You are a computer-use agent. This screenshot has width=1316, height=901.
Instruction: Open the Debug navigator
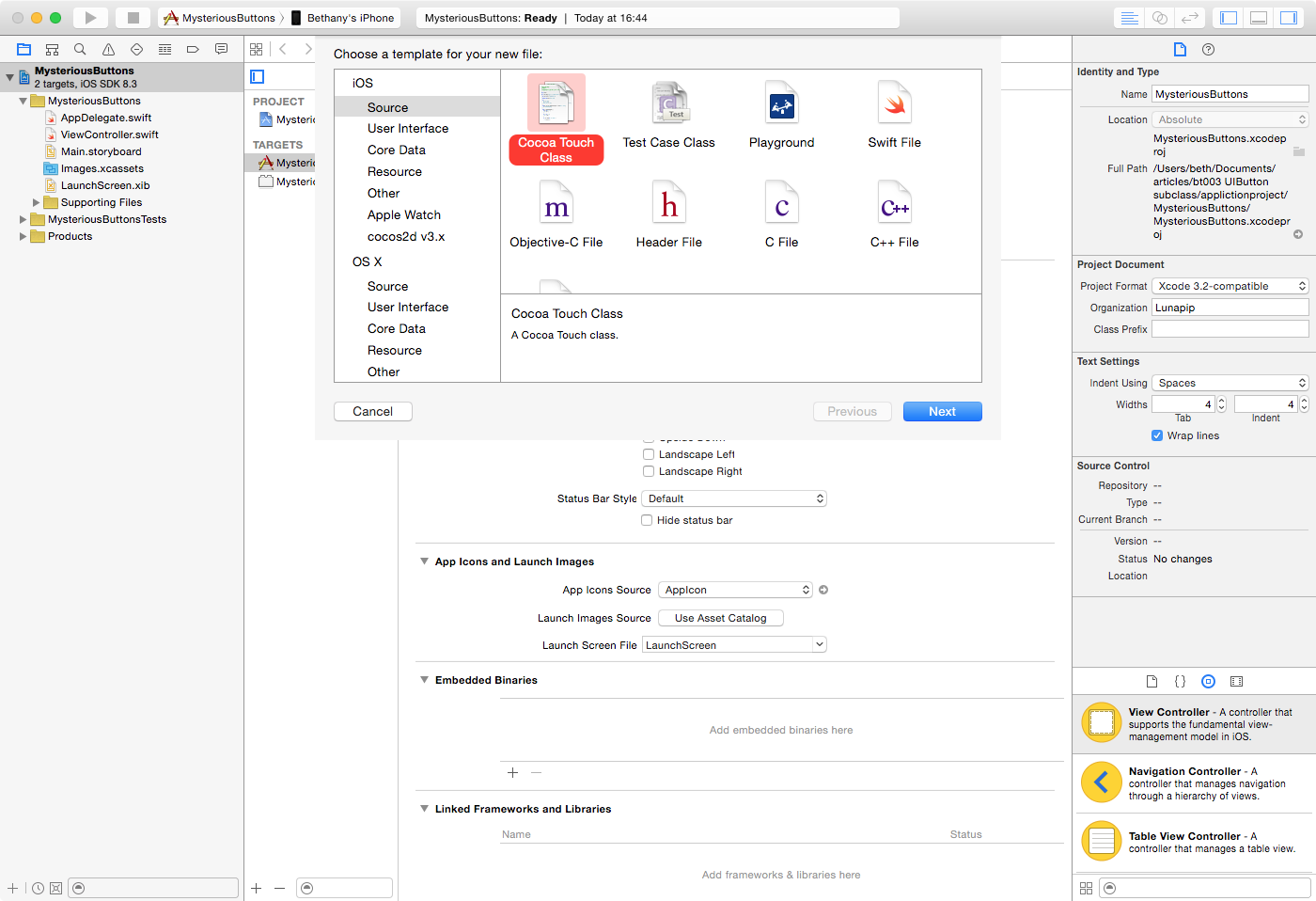tap(164, 49)
